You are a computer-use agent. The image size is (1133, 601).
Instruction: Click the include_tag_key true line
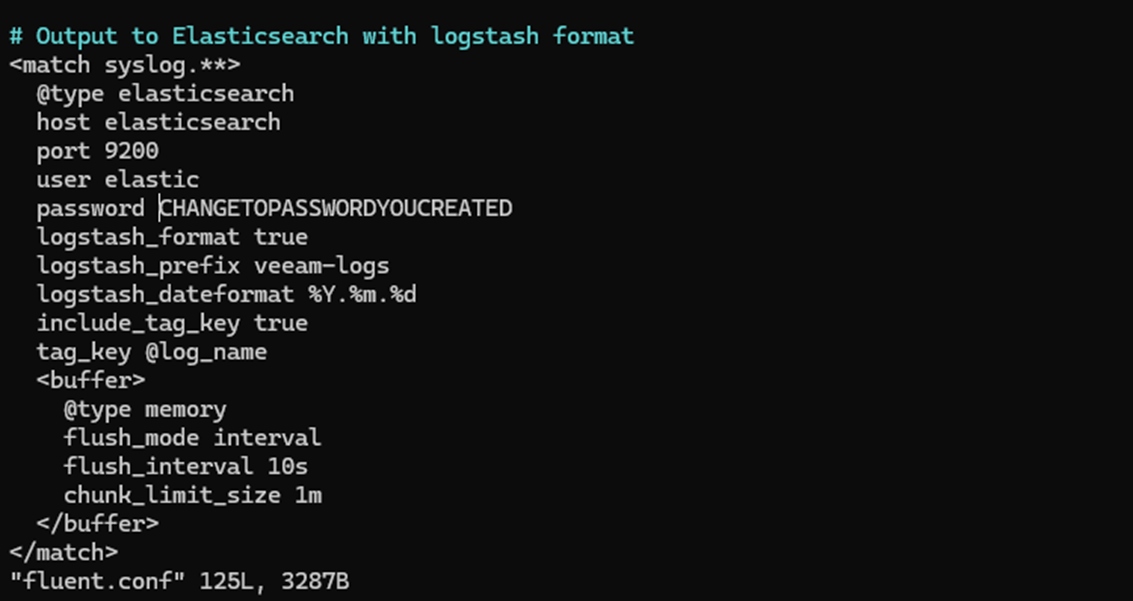point(172,323)
